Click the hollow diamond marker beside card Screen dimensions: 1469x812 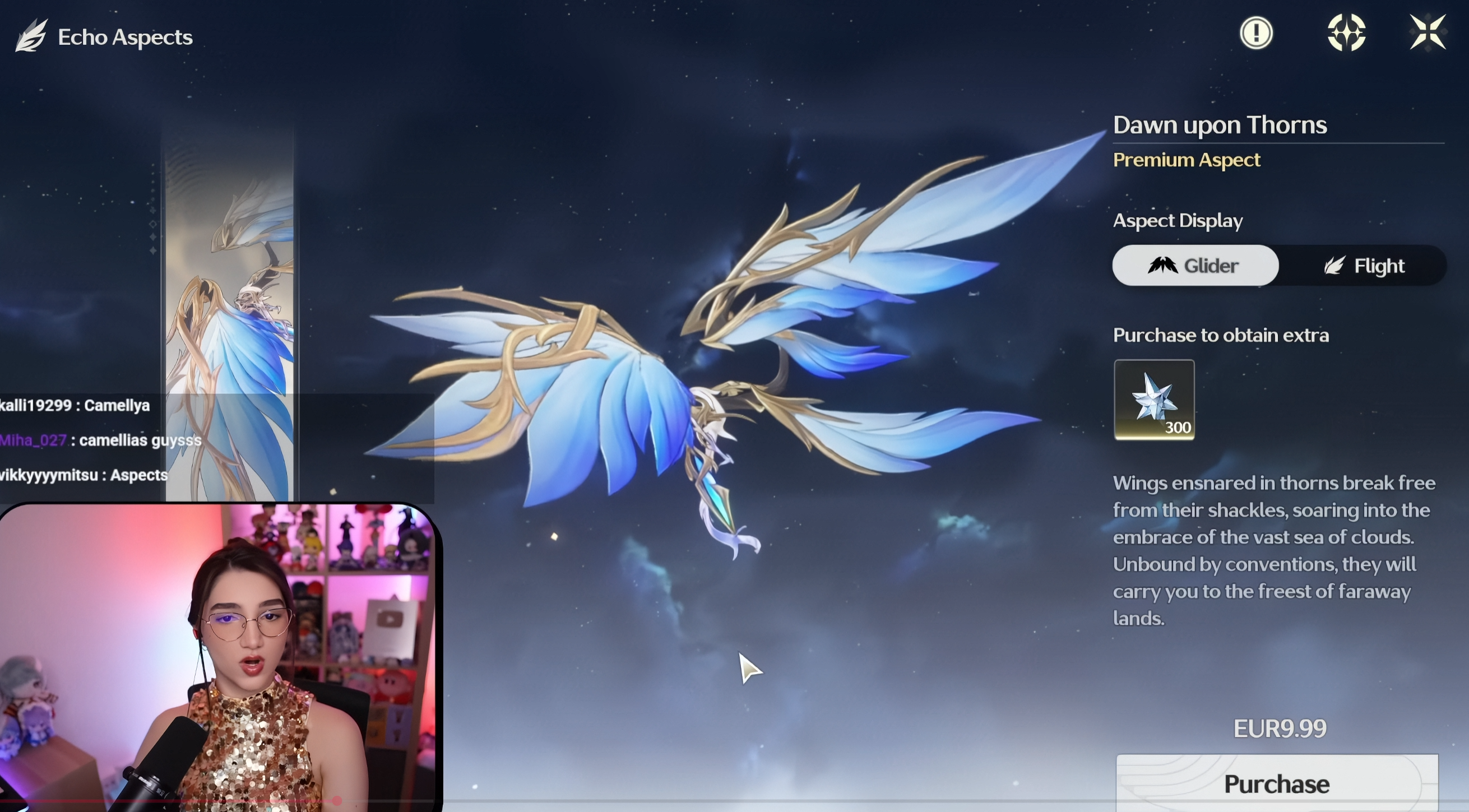pos(153,224)
